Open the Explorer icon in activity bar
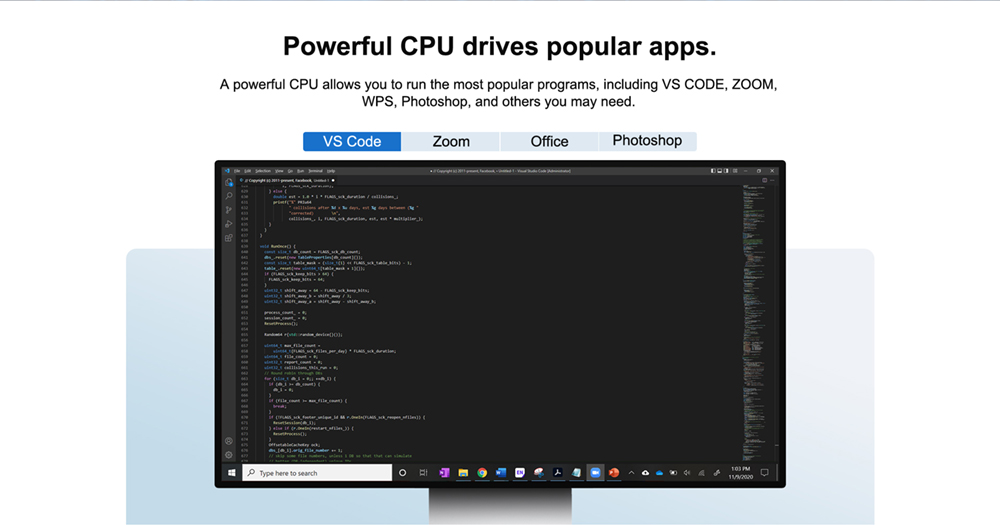1000x525 pixels. (x=229, y=182)
